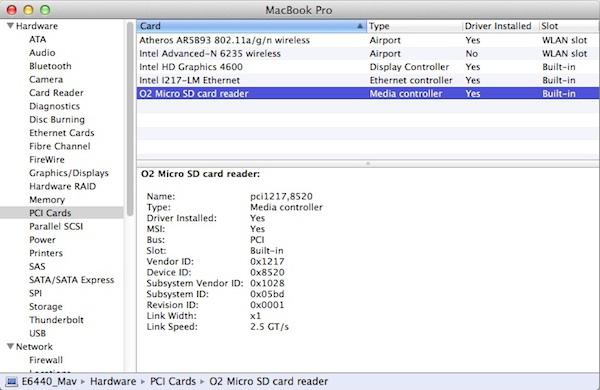Sort by Driver Installed column
Viewport: 600px width, 390px height.
tap(500, 26)
